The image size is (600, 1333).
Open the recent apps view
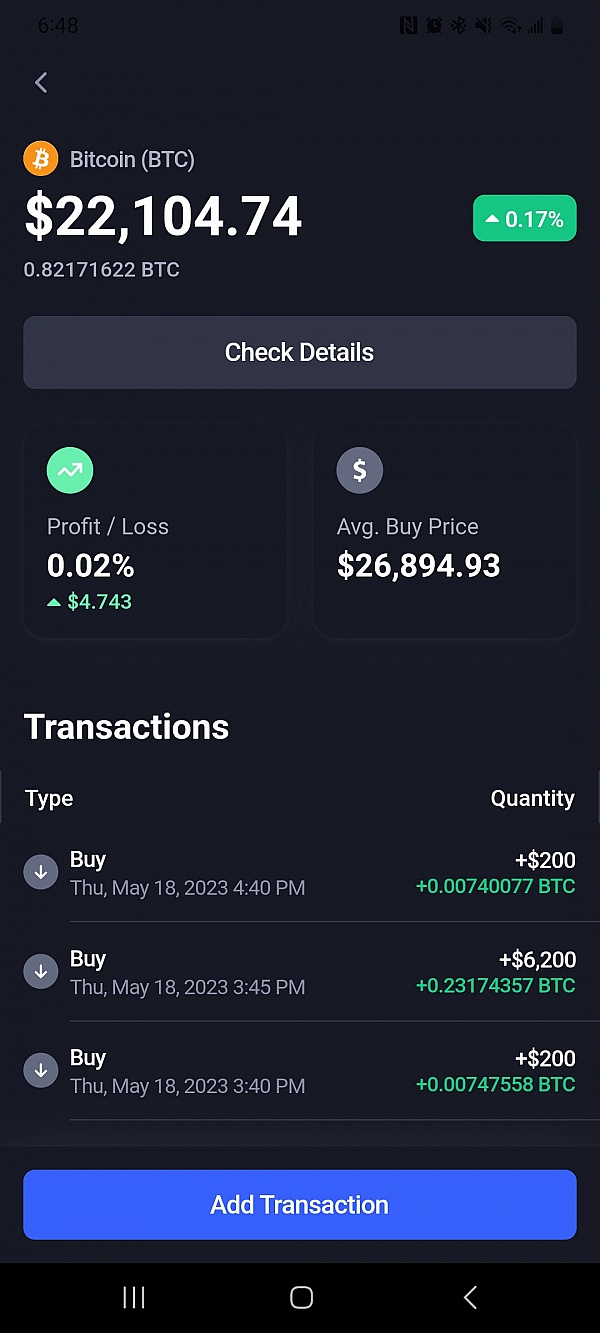point(133,1296)
